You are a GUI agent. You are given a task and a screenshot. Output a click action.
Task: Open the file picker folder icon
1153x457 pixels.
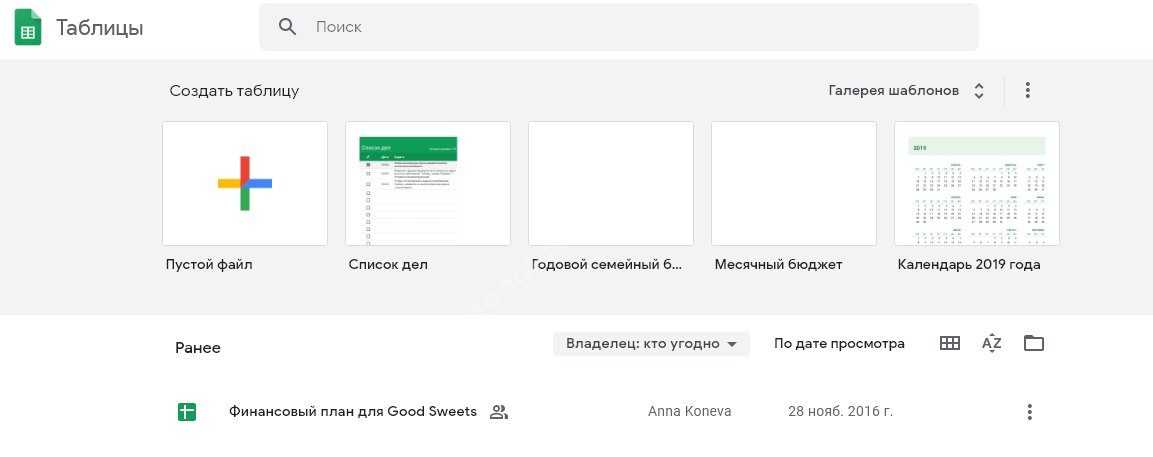(1034, 343)
